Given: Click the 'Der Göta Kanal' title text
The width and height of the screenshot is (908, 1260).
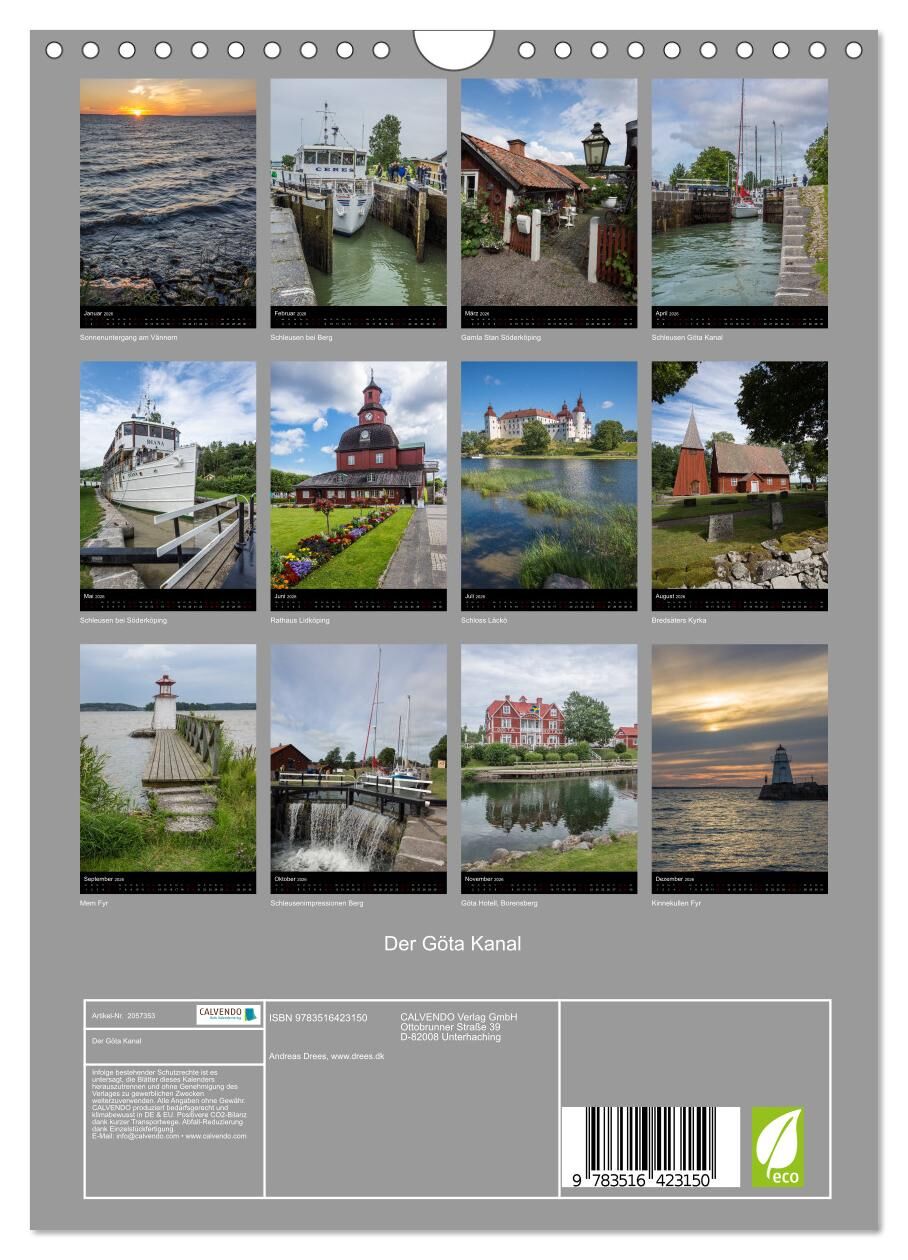Looking at the screenshot, I should coord(453,943).
